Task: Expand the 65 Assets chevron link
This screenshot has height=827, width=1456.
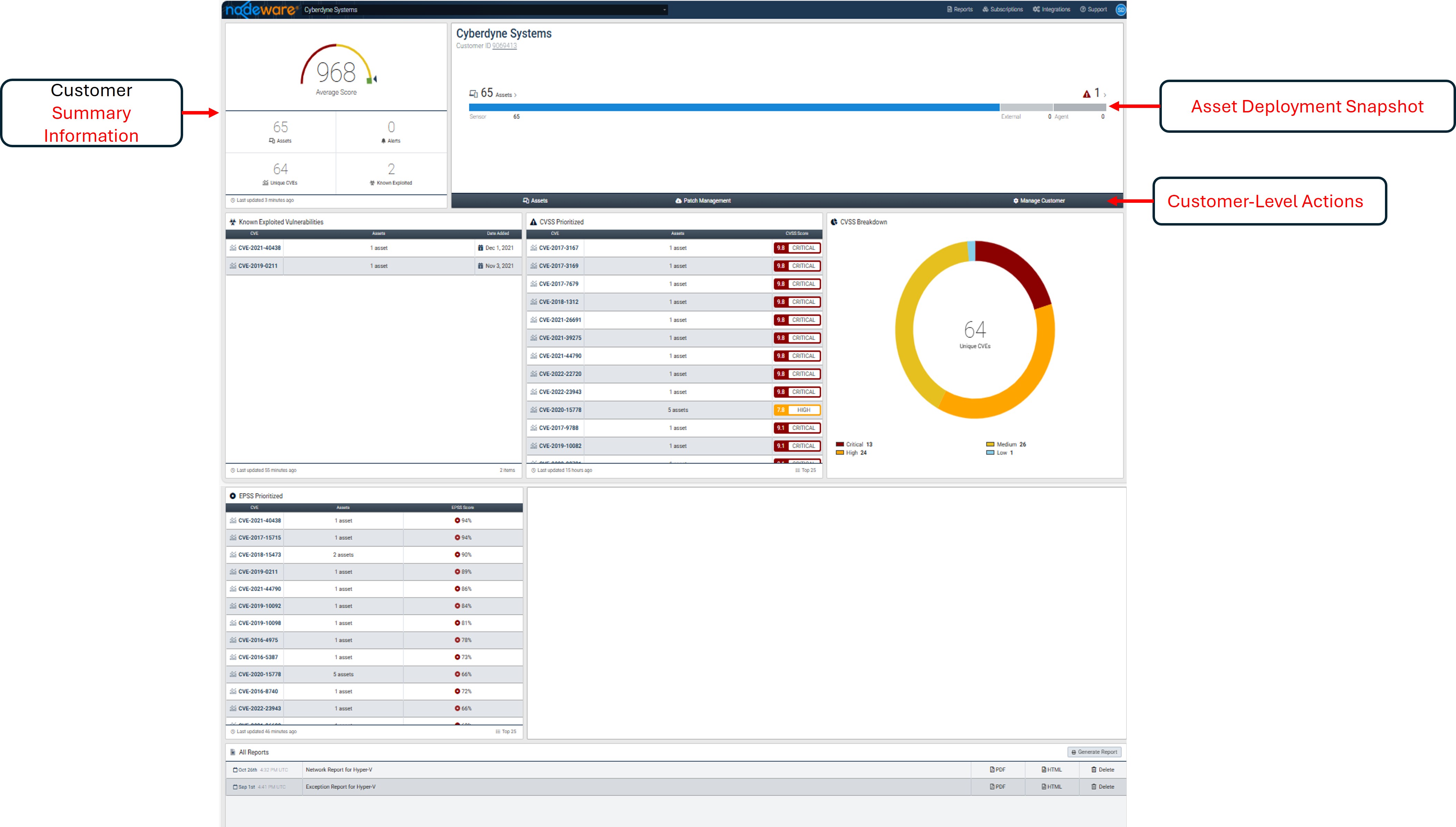Action: click(493, 94)
